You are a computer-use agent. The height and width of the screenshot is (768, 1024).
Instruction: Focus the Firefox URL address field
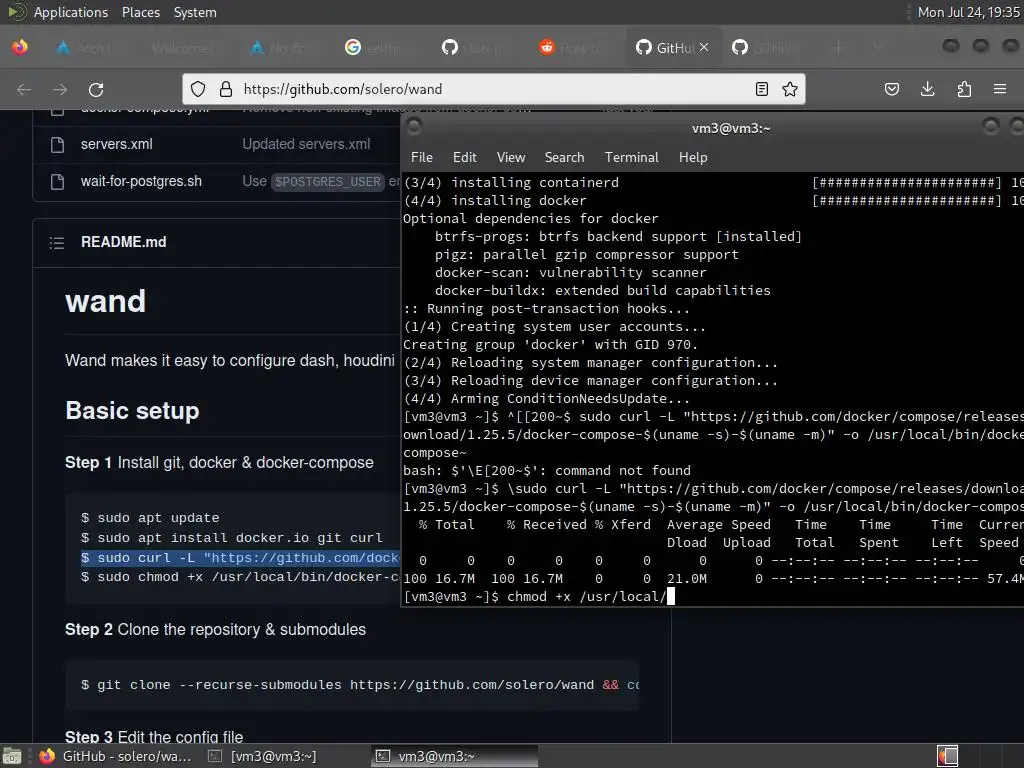pyautogui.click(x=493, y=89)
